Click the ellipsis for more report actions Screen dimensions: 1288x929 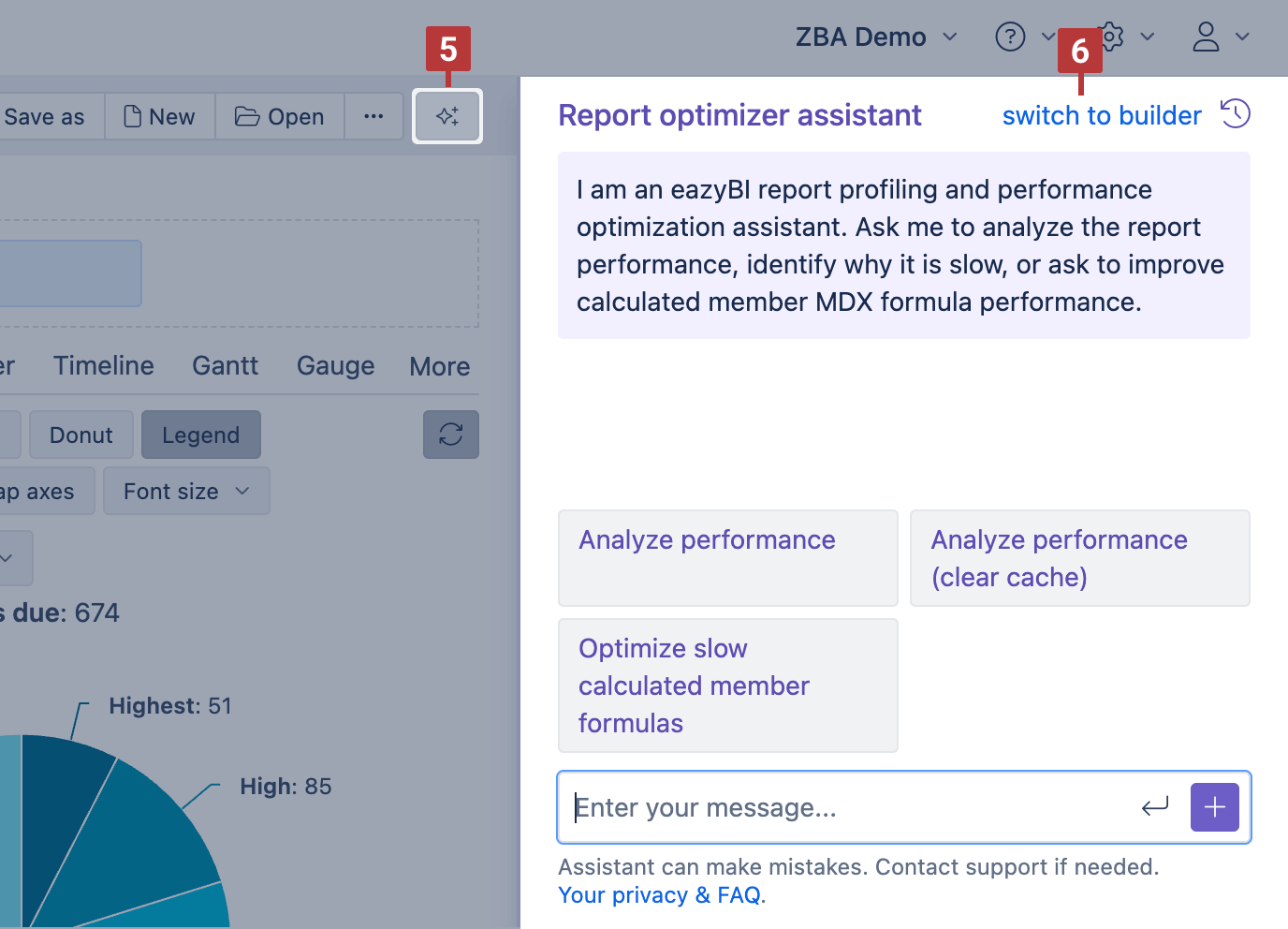pyautogui.click(x=373, y=116)
